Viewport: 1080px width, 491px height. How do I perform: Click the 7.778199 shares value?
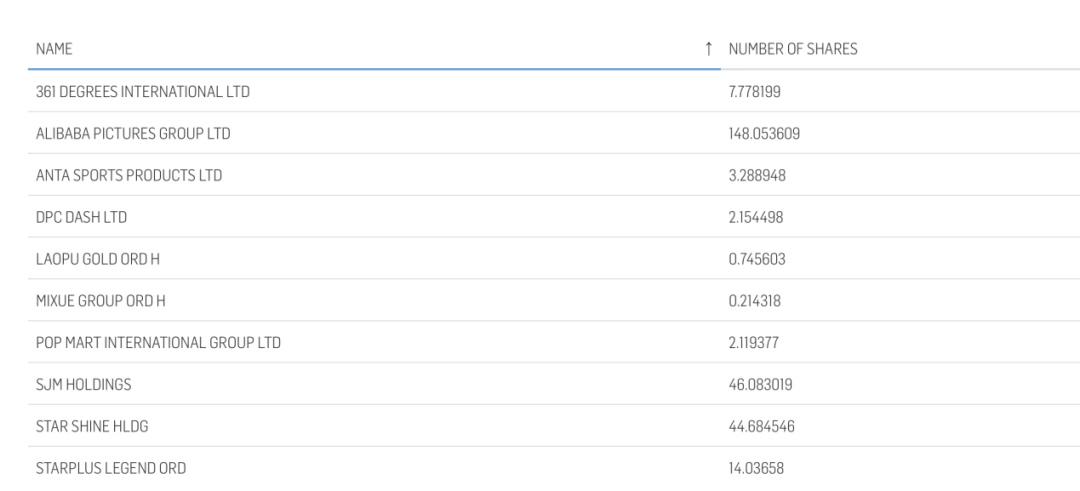pos(756,92)
